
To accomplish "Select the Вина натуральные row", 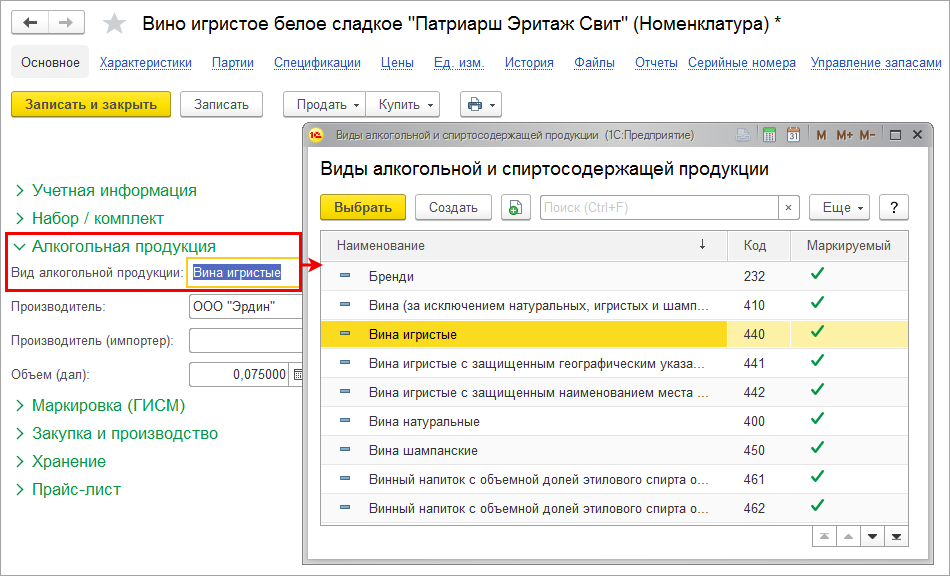I will pyautogui.click(x=614, y=421).
